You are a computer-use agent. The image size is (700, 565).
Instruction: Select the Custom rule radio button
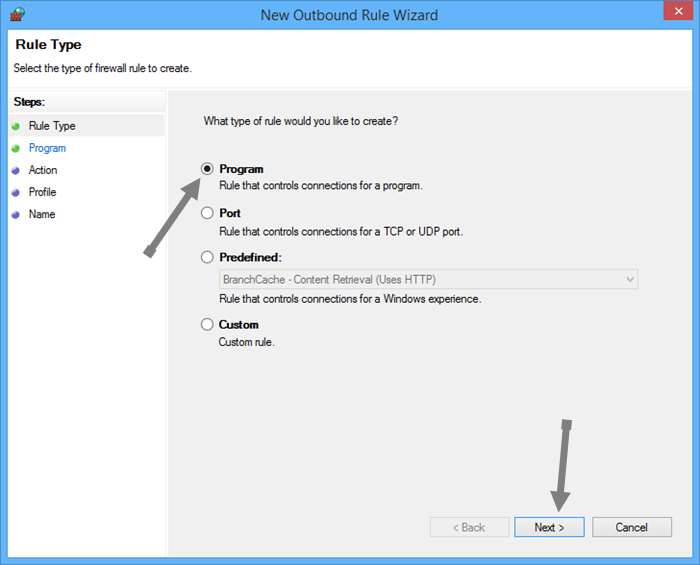(207, 324)
